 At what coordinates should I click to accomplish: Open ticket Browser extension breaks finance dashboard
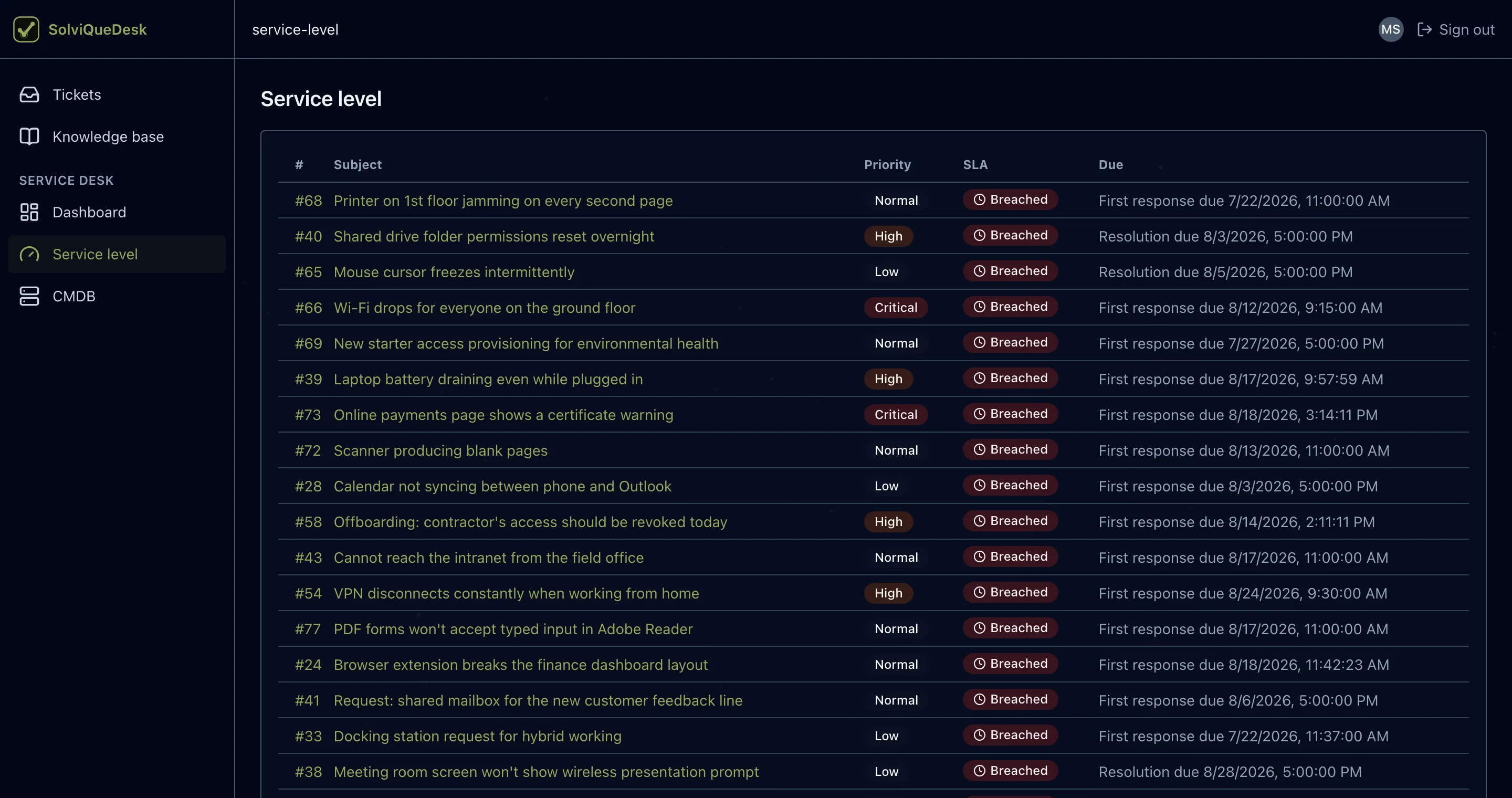click(x=521, y=665)
